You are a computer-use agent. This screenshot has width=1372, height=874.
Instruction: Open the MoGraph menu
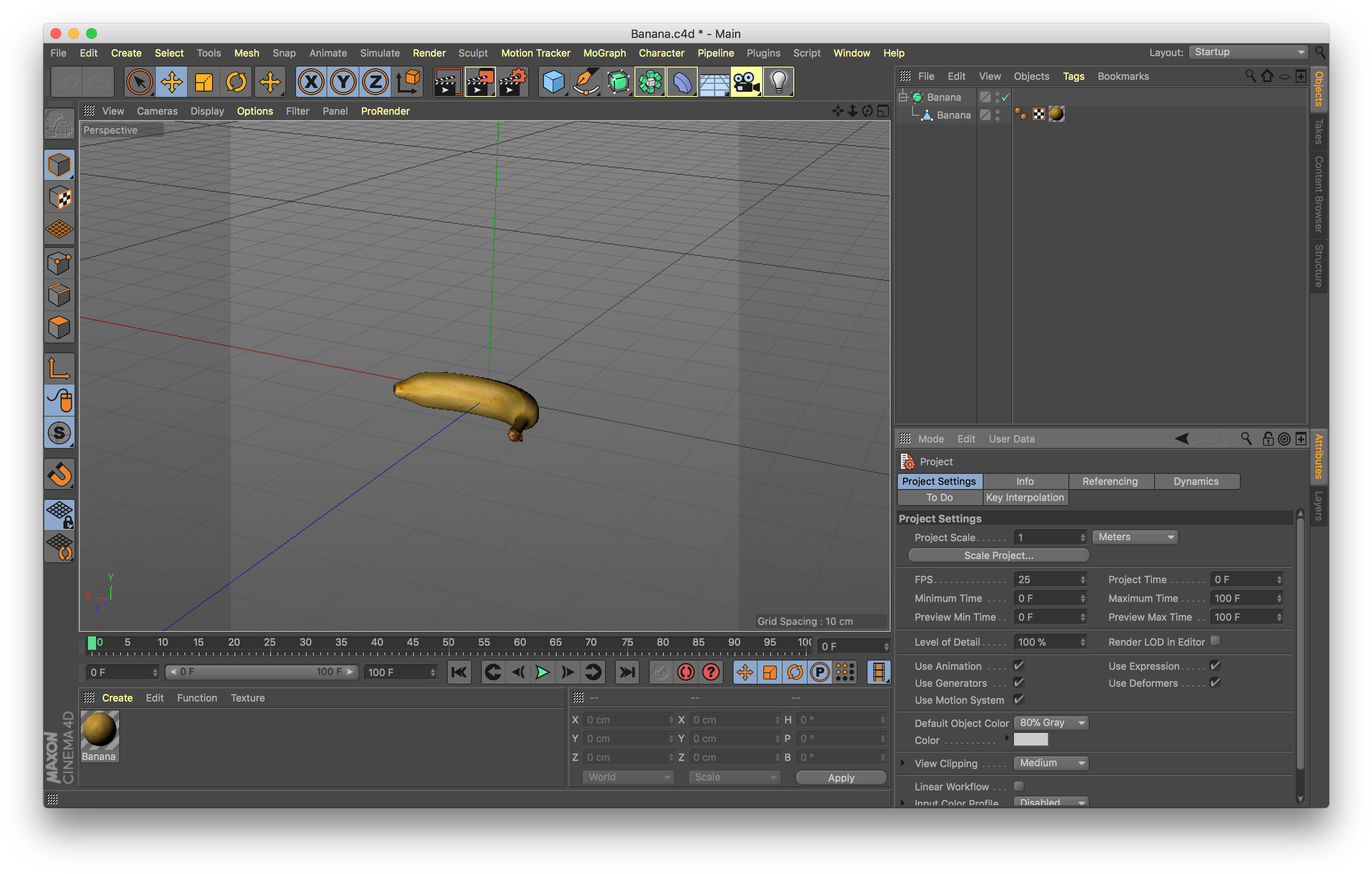pyautogui.click(x=605, y=52)
